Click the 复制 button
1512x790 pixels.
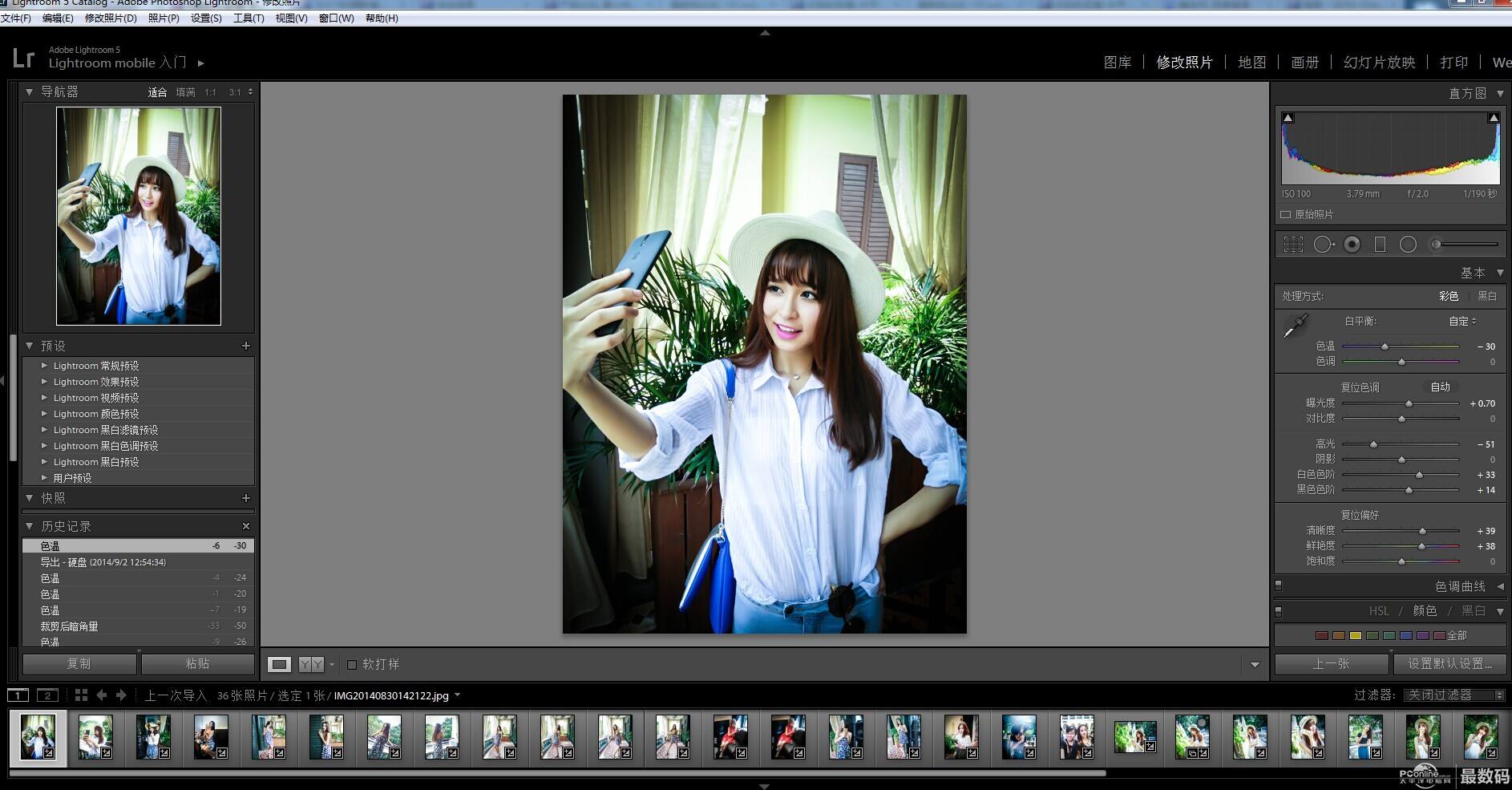79,664
